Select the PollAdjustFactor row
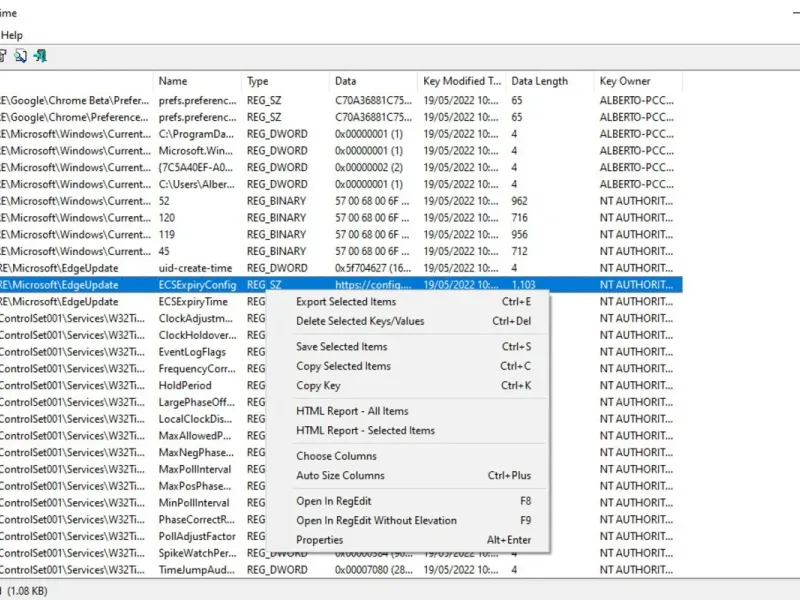Viewport: 800px width, 600px height. pyautogui.click(x=341, y=536)
